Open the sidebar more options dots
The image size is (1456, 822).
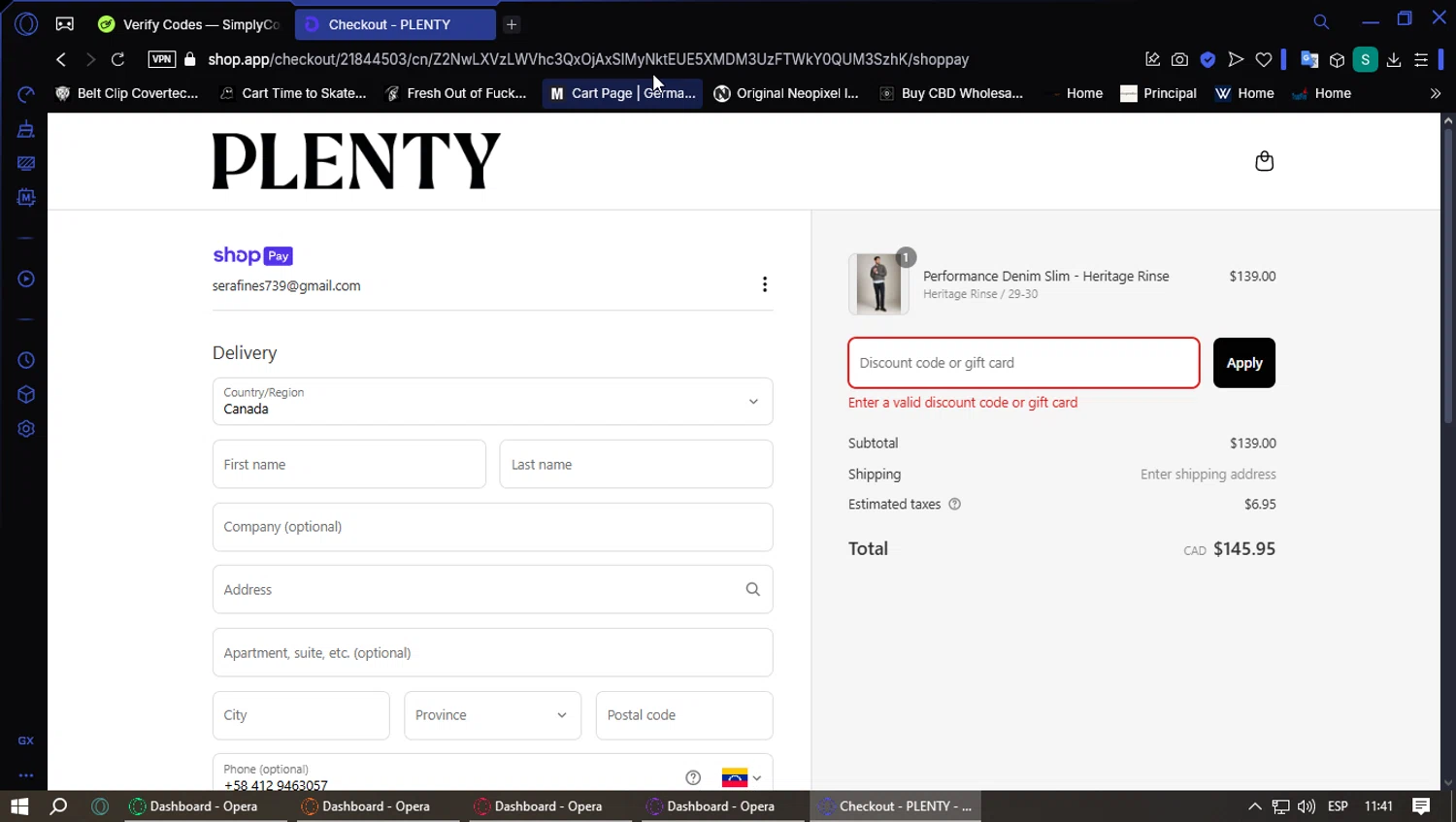26,775
